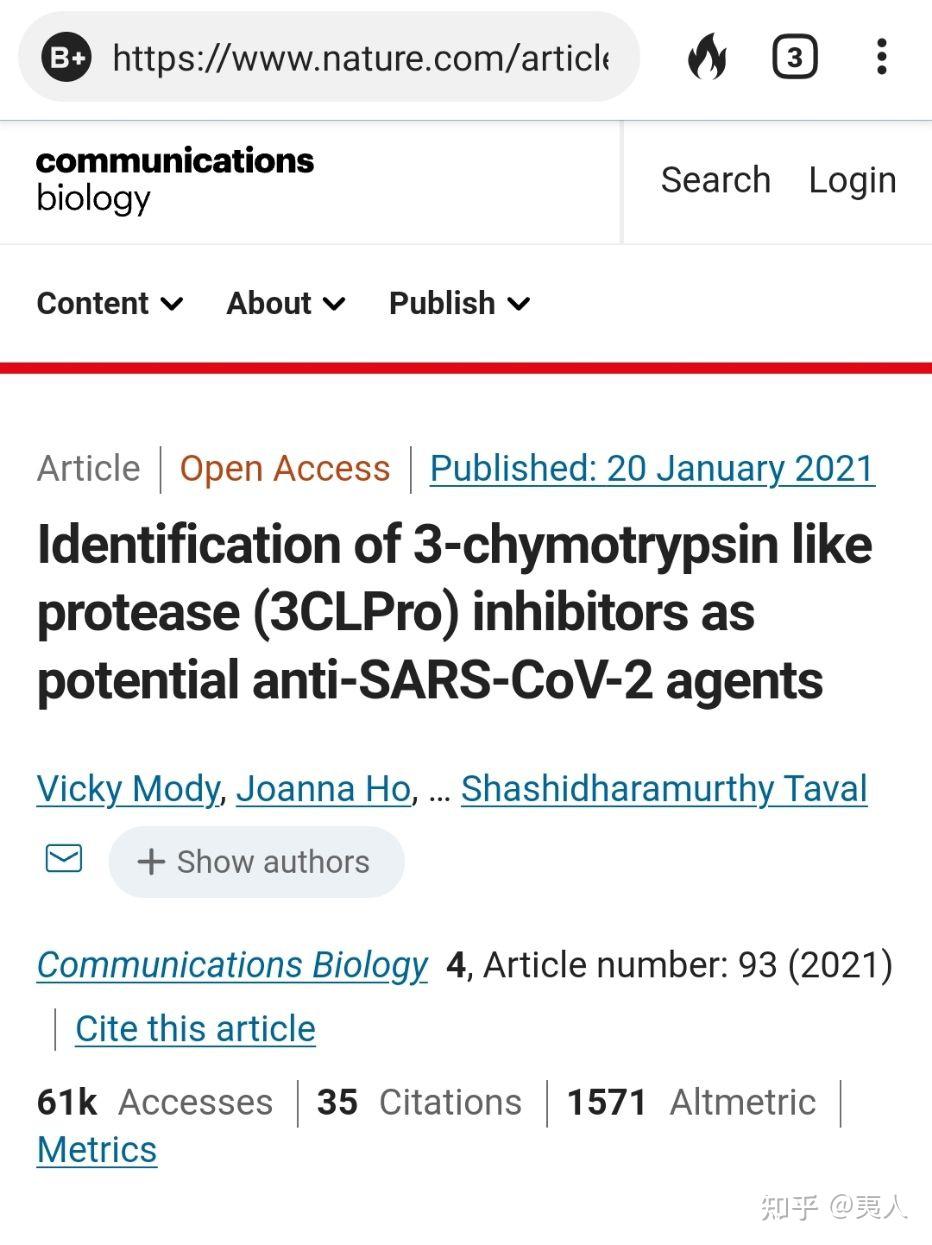Open the tab switcher showing 3 tabs

(x=795, y=58)
